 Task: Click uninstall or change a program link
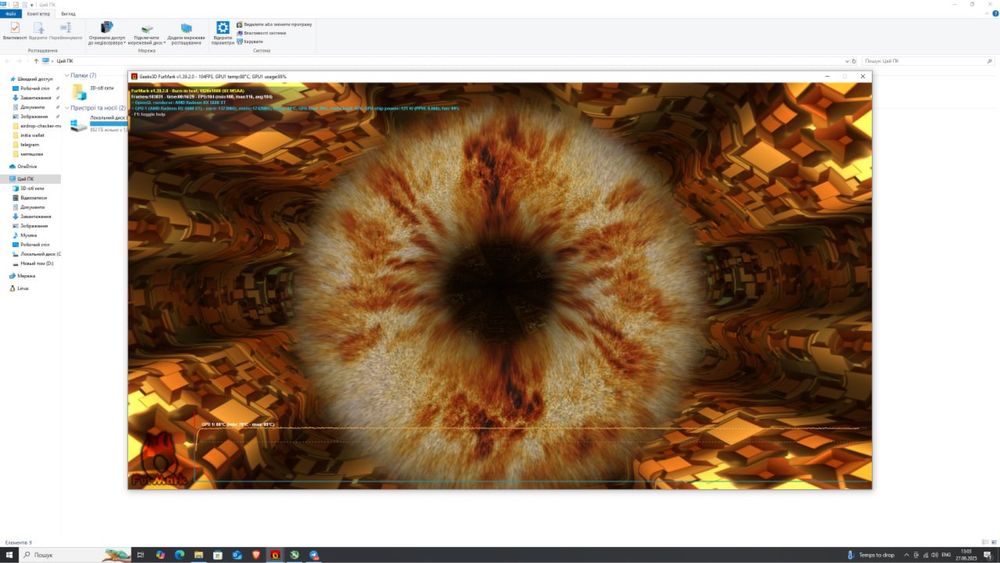pos(274,24)
